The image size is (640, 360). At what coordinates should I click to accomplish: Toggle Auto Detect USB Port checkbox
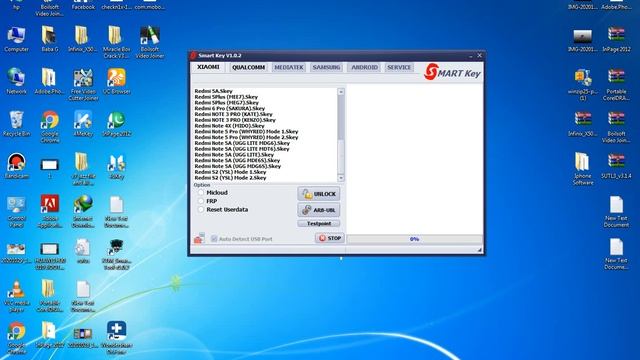[x=214, y=239]
